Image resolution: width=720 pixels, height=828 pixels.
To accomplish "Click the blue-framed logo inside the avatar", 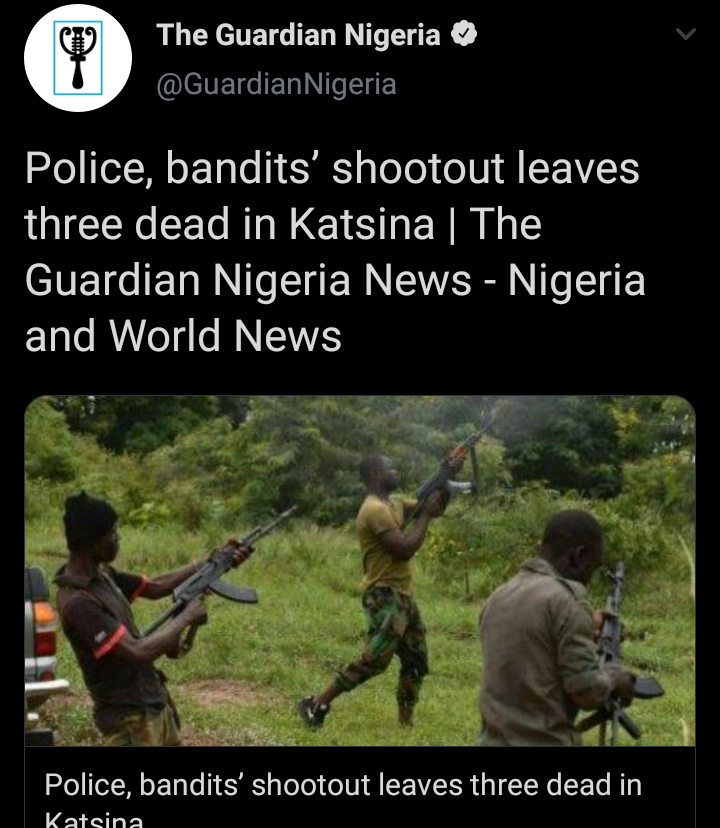I will coord(78,58).
